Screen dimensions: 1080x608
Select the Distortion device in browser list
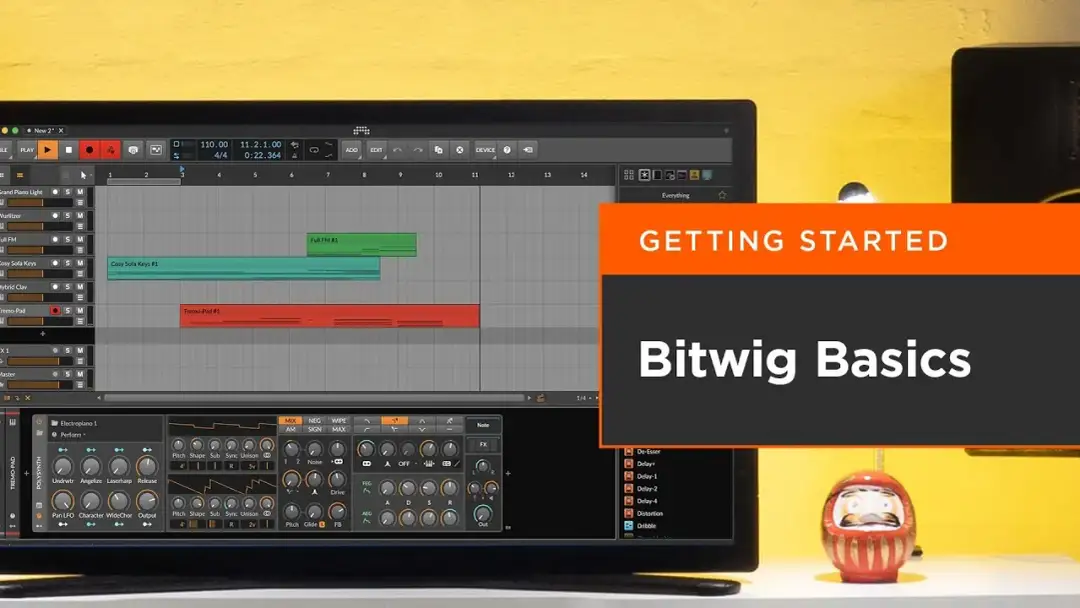(x=648, y=513)
